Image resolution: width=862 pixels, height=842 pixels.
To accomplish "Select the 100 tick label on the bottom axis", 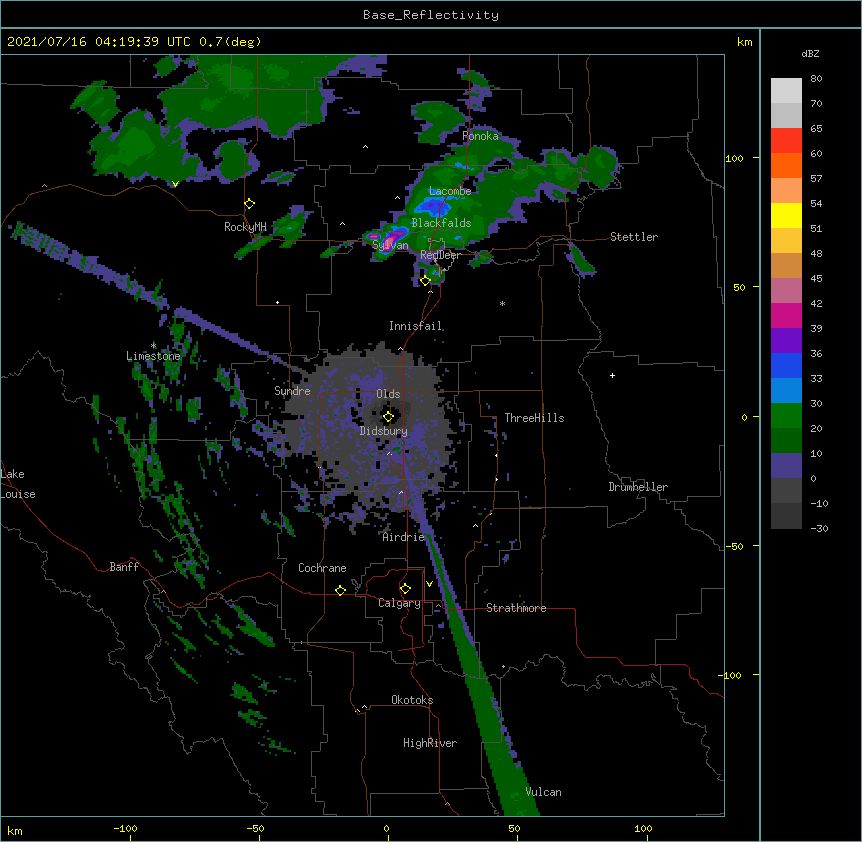I will [x=643, y=828].
